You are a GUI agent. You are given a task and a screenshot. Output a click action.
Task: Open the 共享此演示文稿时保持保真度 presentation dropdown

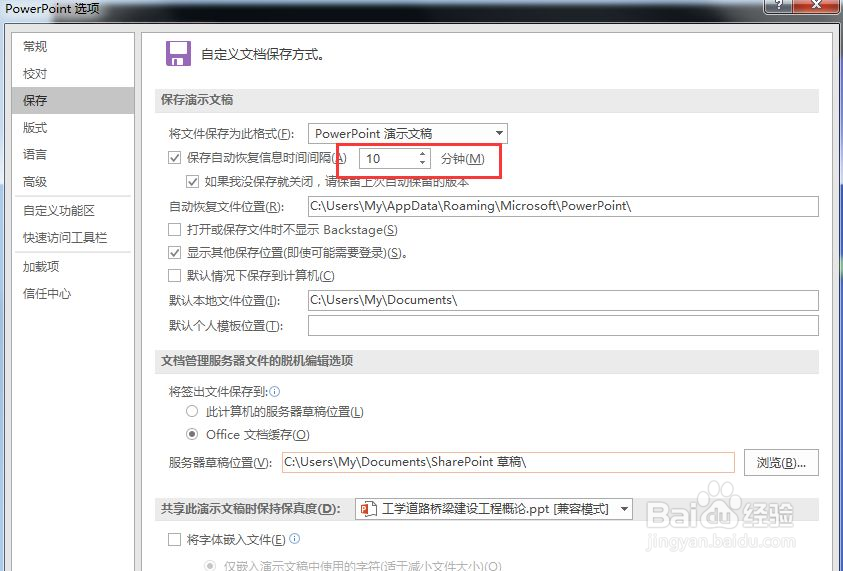(x=494, y=509)
